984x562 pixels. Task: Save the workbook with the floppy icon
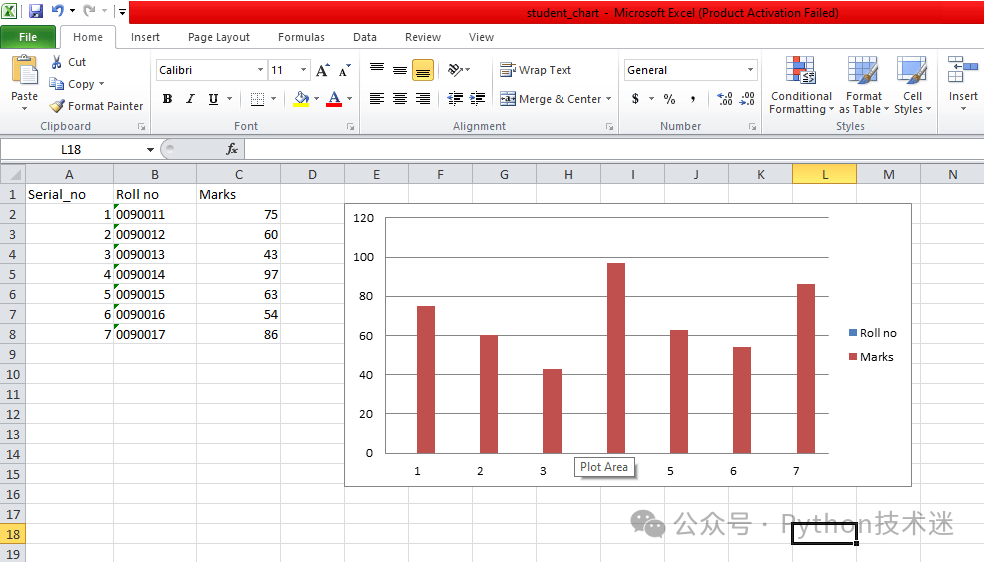[x=36, y=11]
